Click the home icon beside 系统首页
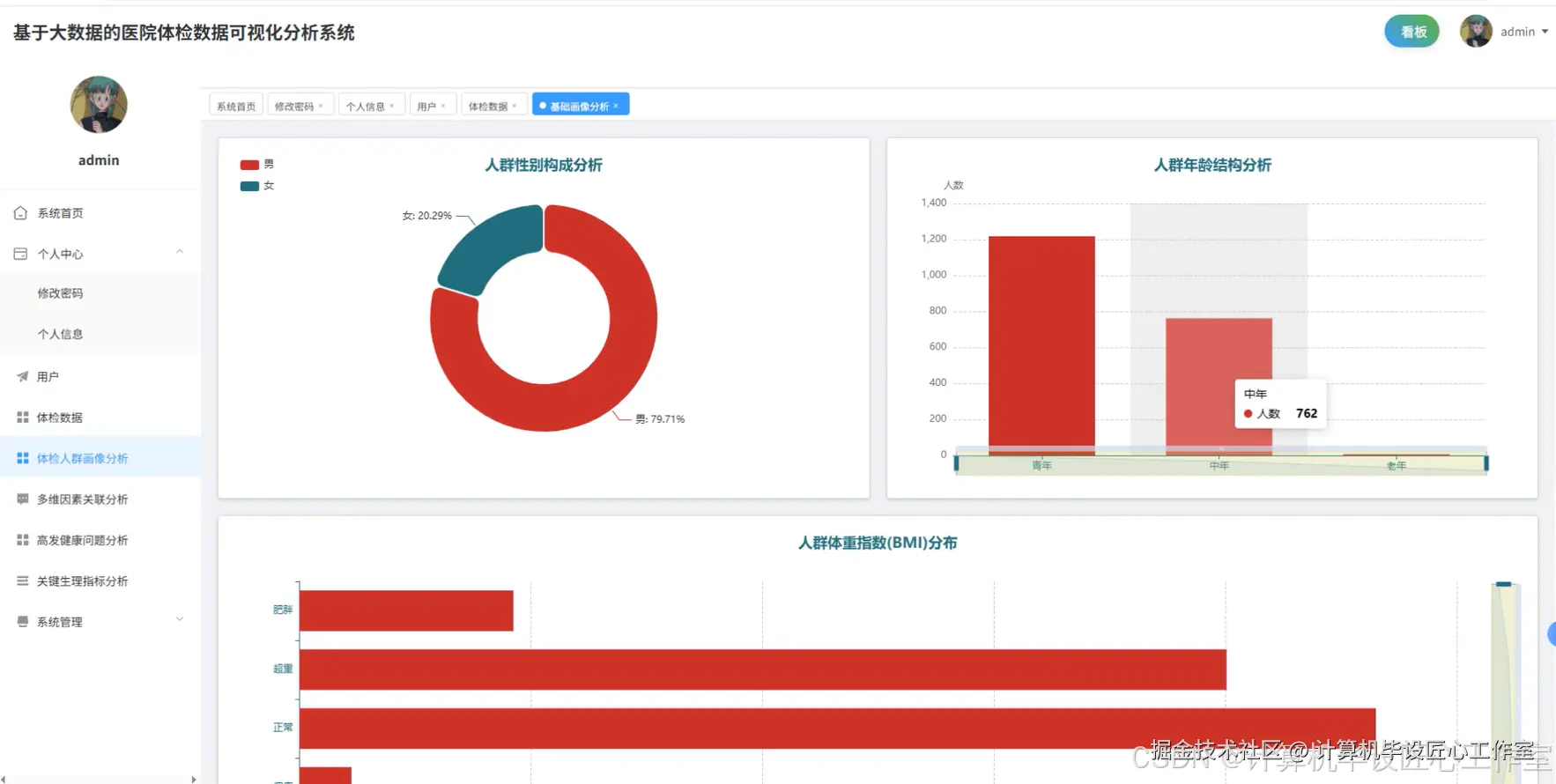This screenshot has height=784, width=1556. point(21,213)
